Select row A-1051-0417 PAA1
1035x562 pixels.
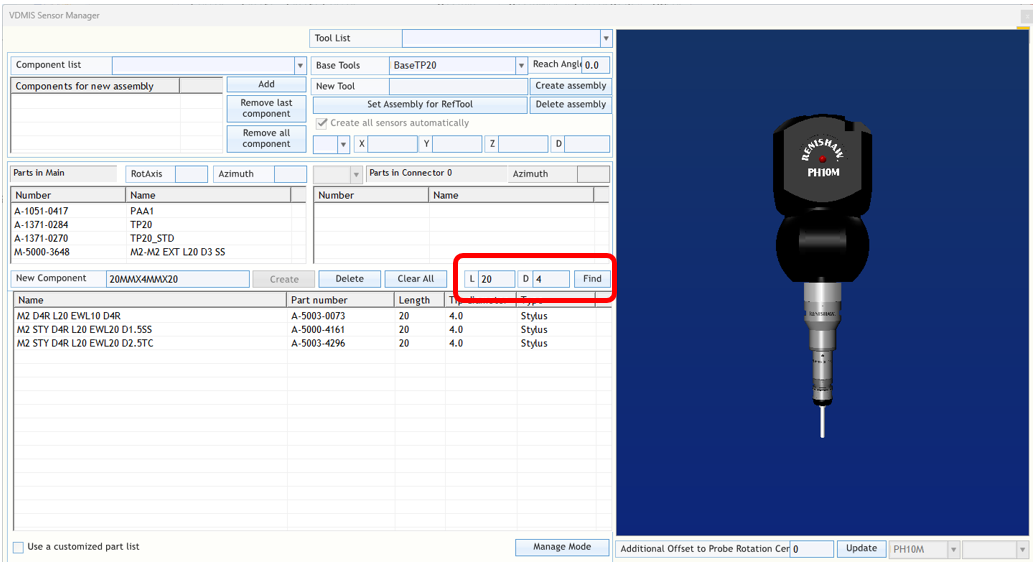(158, 211)
